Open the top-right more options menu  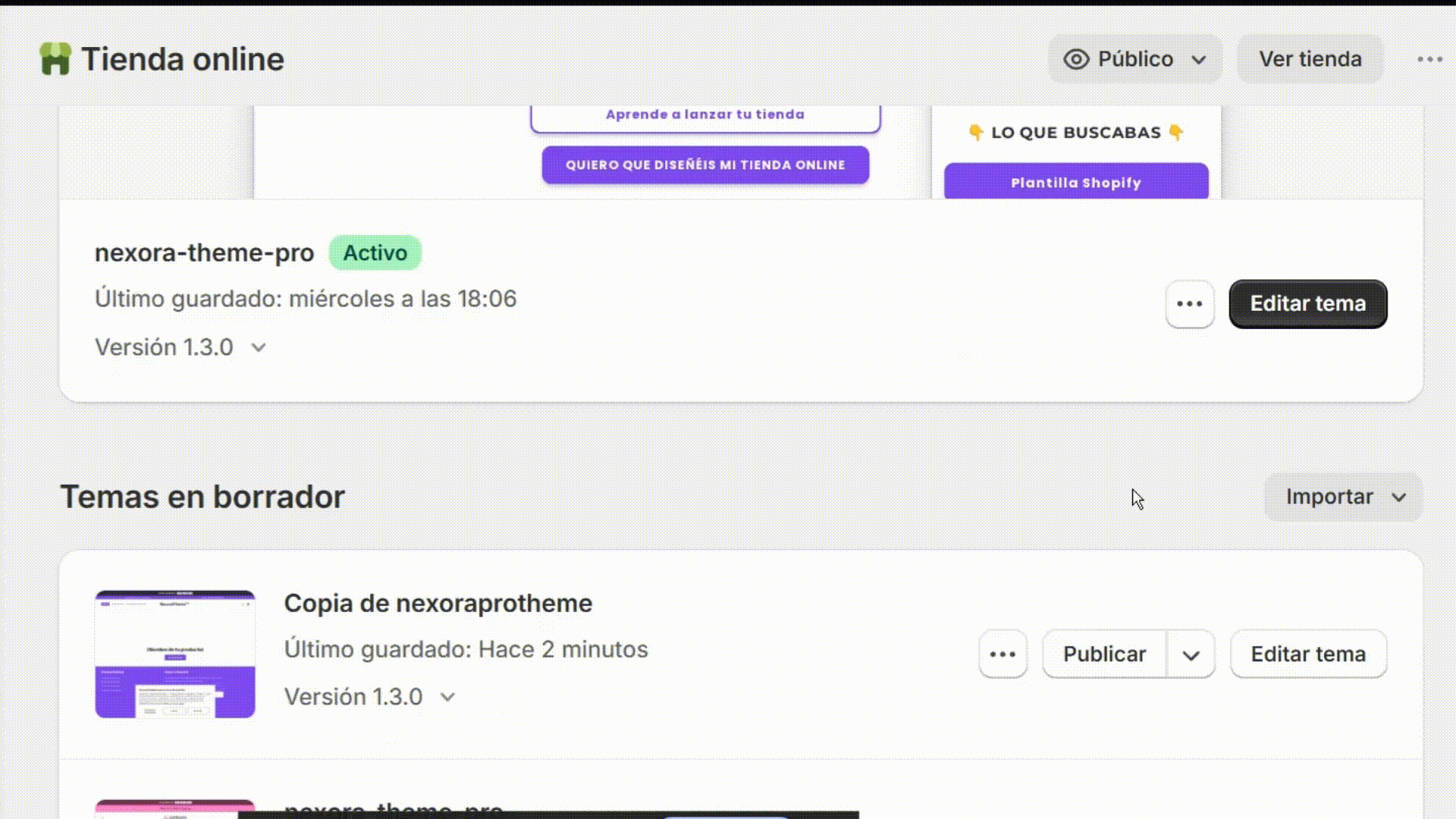click(x=1429, y=59)
